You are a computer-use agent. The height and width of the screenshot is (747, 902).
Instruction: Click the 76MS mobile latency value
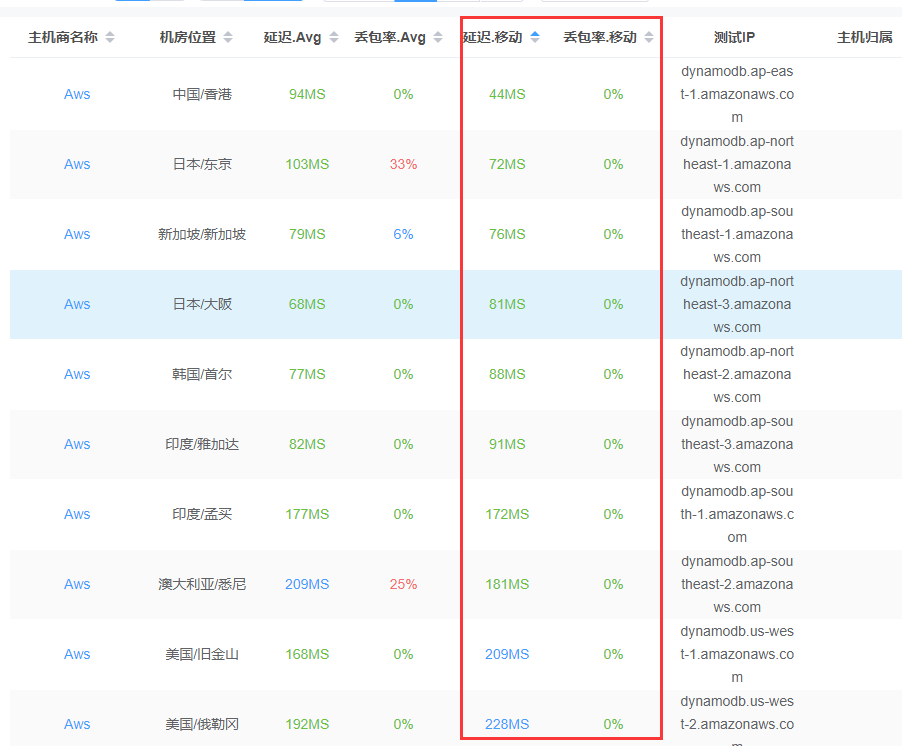pos(507,235)
